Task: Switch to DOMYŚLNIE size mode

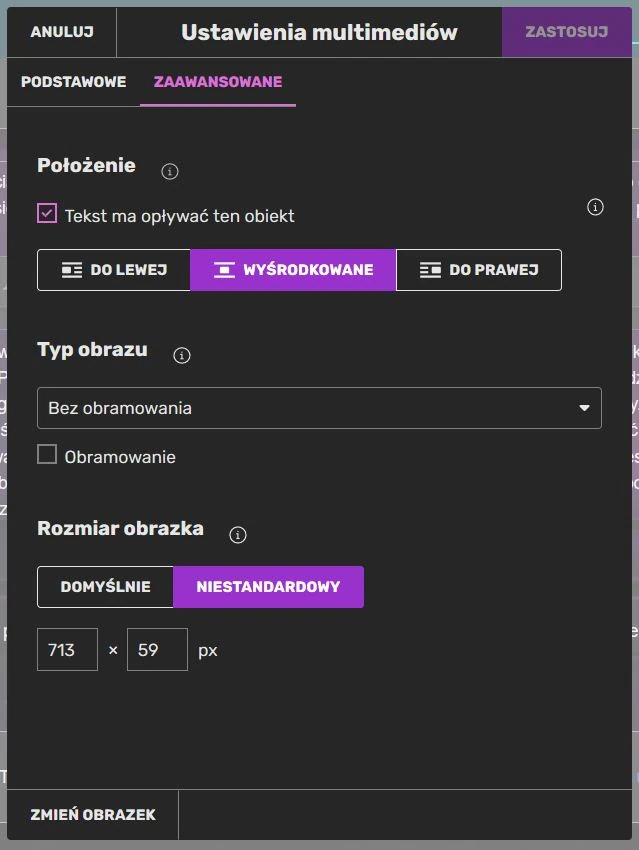Action: (x=104, y=587)
